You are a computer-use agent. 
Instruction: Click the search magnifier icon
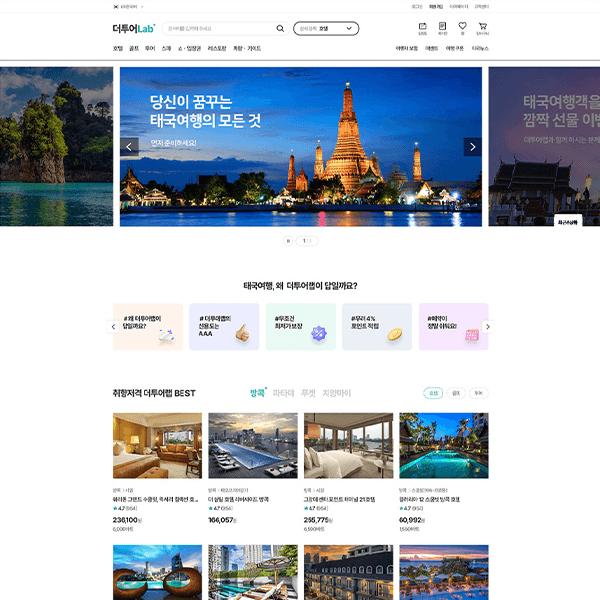pyautogui.click(x=280, y=28)
